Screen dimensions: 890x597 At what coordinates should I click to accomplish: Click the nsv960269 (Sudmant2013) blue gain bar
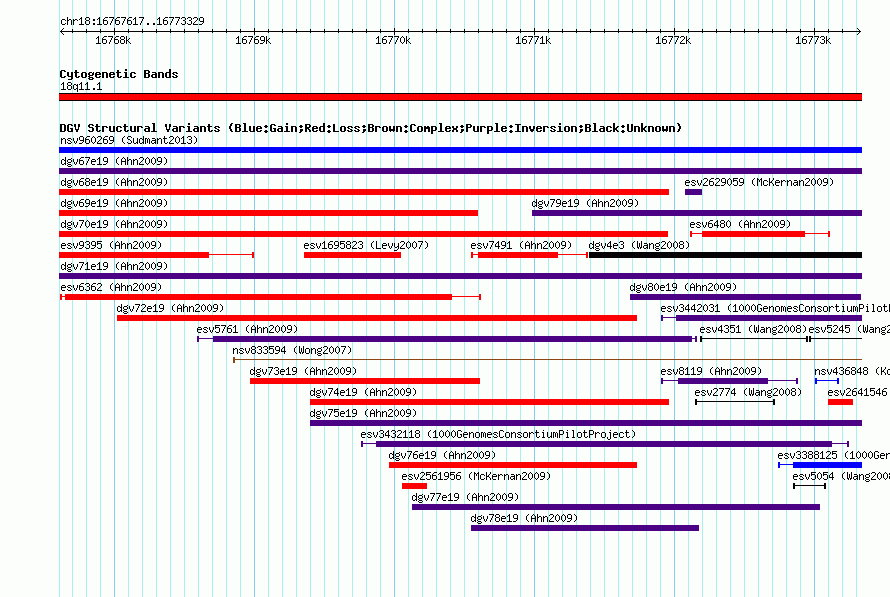click(460, 150)
